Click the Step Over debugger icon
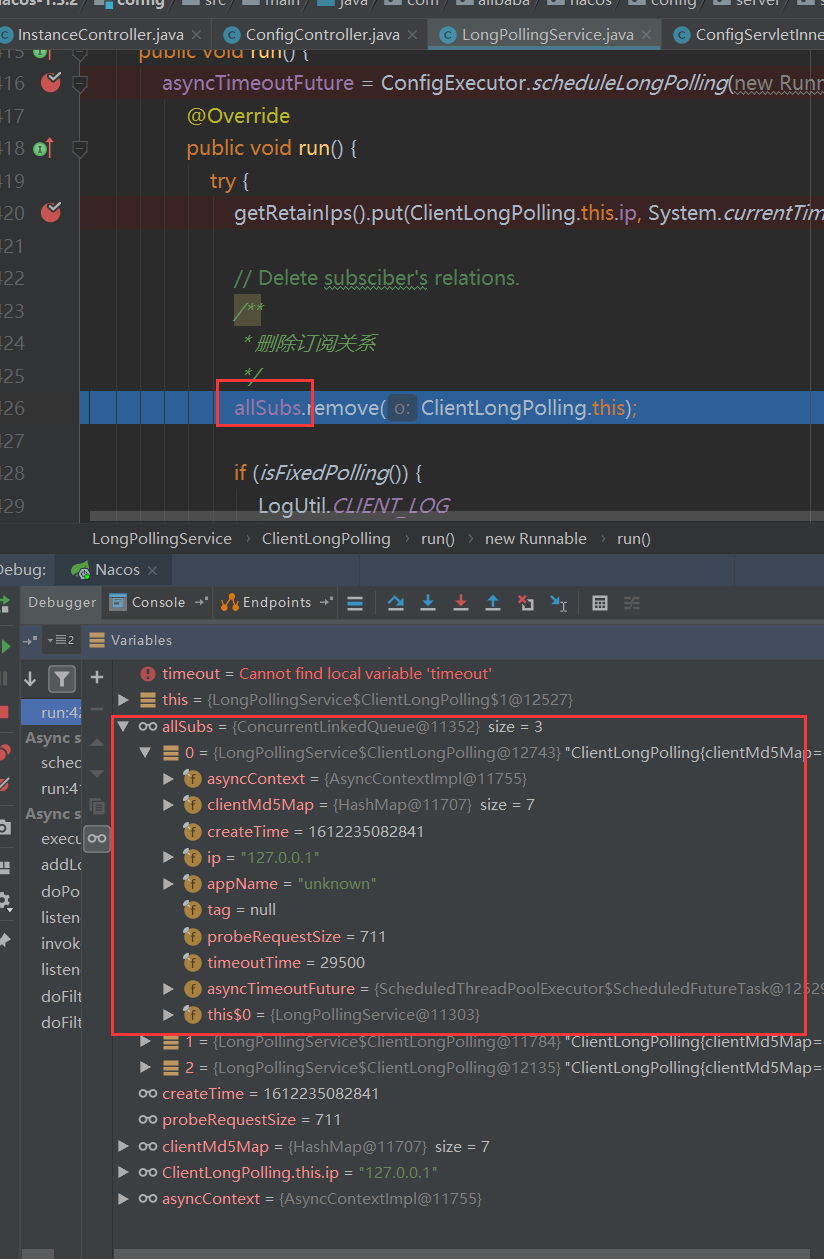 pos(396,603)
